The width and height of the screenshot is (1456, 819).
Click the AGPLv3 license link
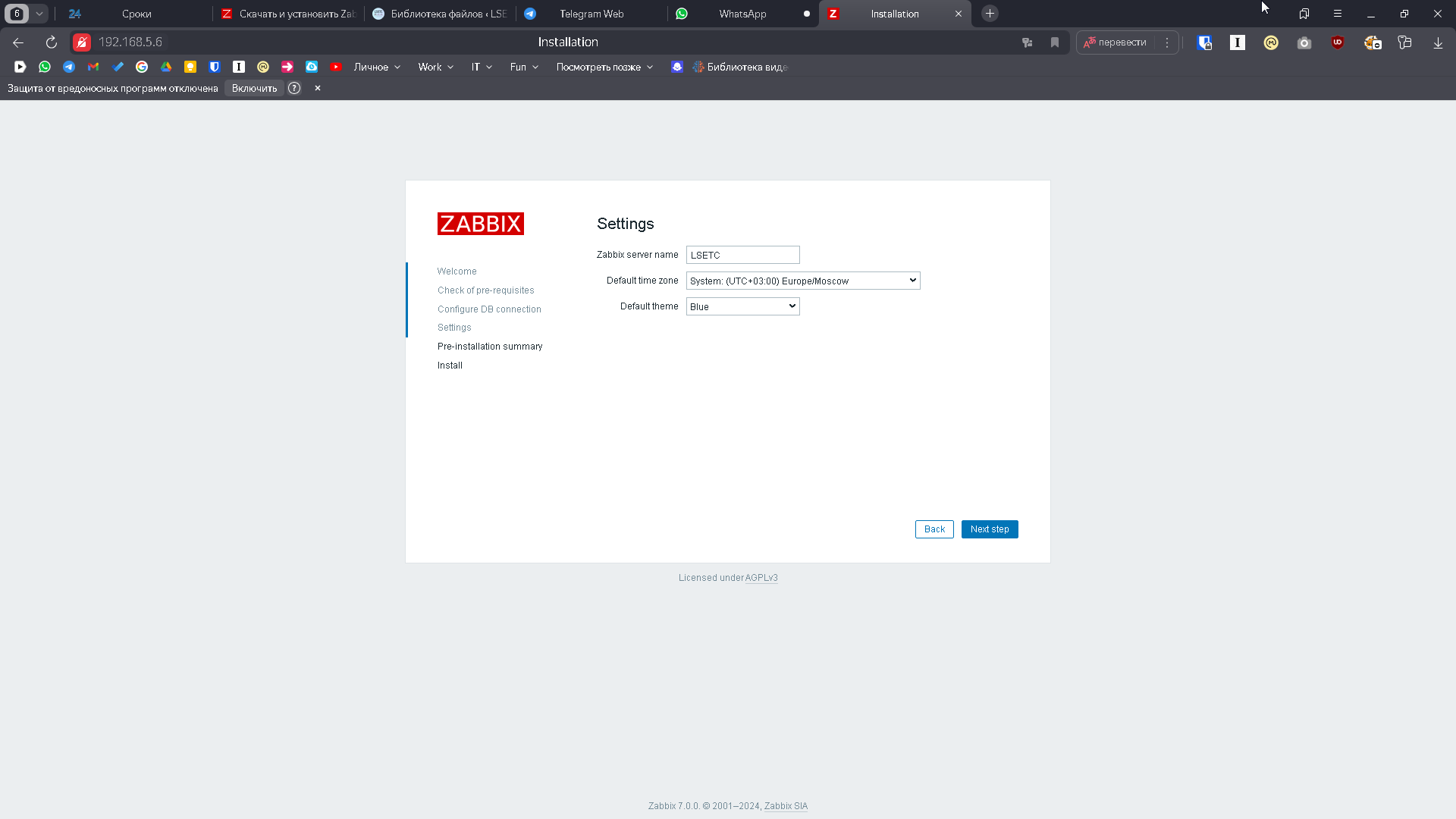click(761, 577)
